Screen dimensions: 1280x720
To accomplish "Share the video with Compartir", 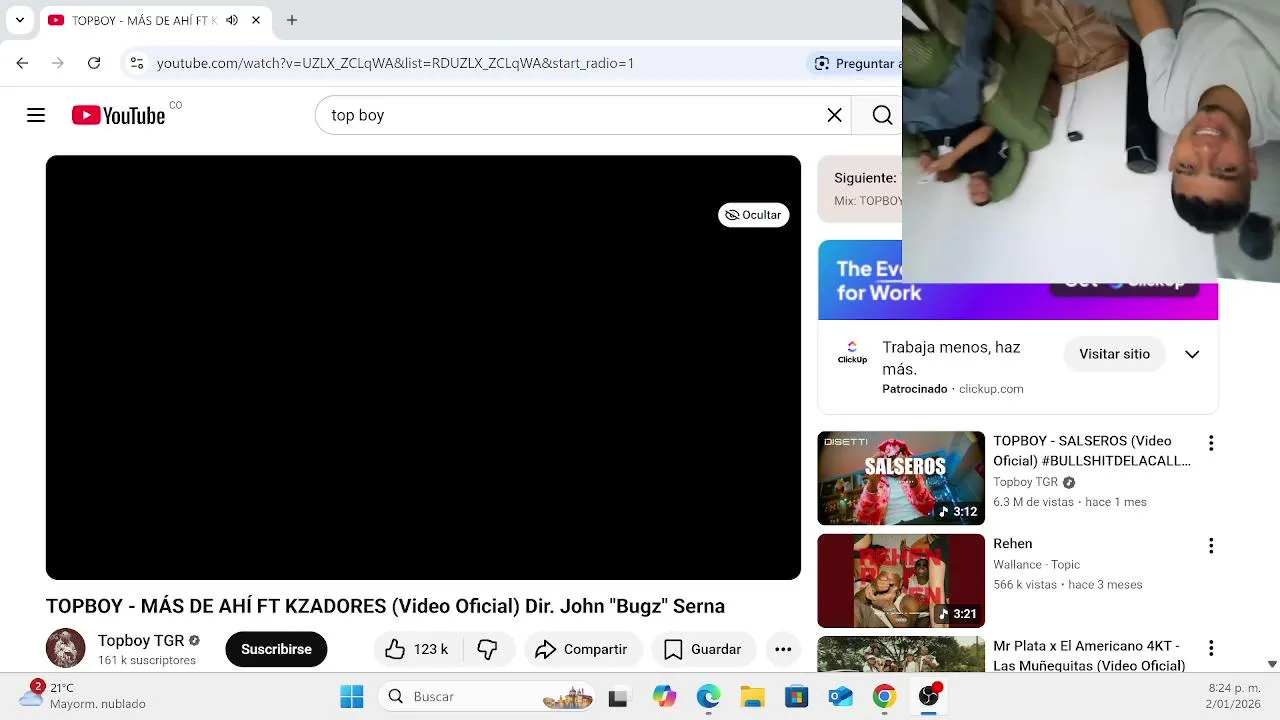I will click(x=582, y=649).
